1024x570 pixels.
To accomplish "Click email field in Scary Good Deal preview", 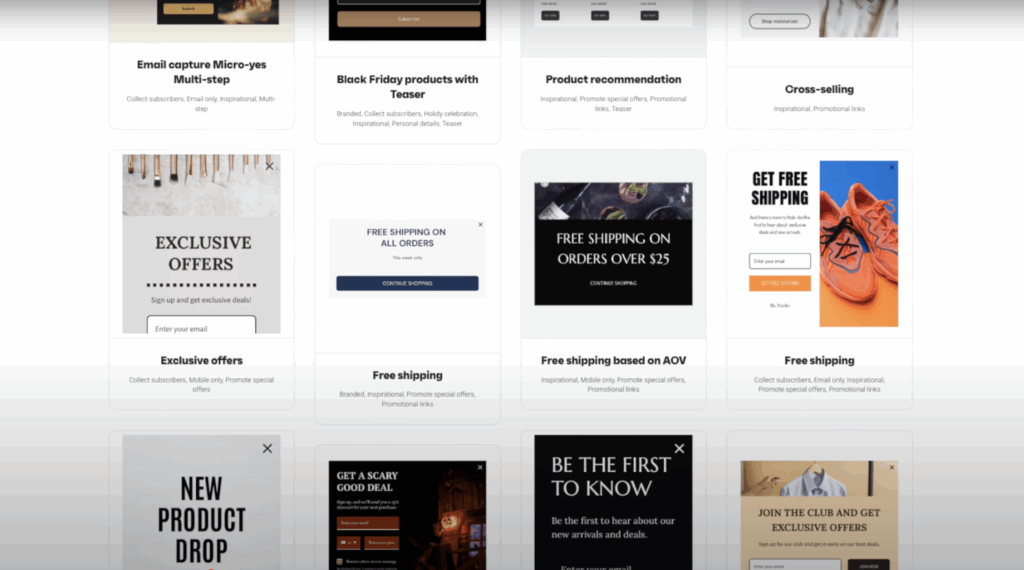I will point(368,523).
